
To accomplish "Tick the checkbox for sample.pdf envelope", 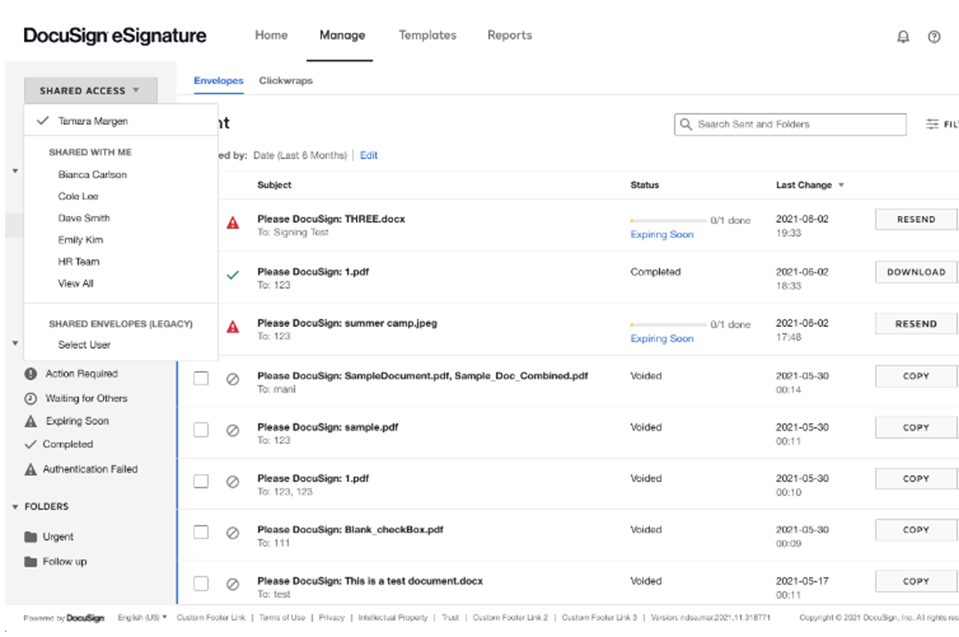I will pos(201,430).
